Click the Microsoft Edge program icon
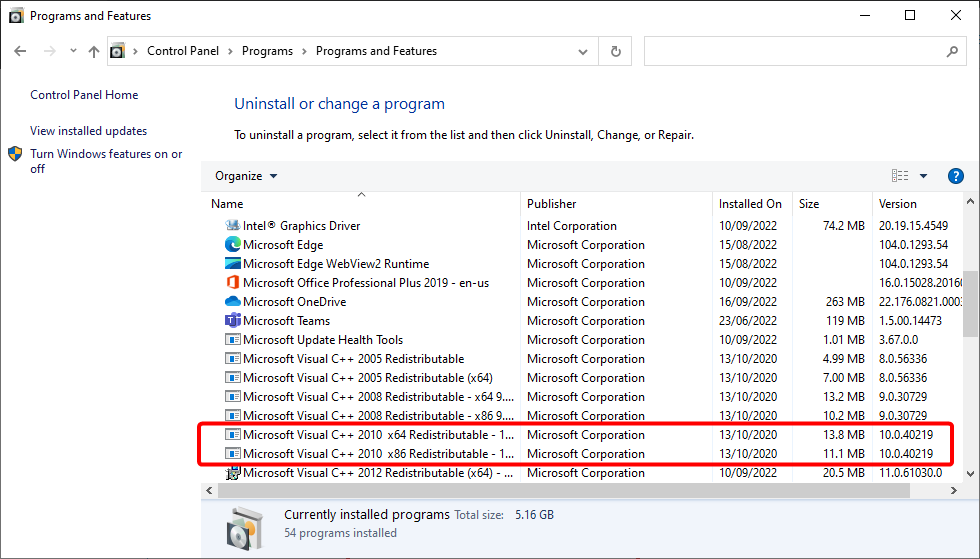 [x=233, y=245]
